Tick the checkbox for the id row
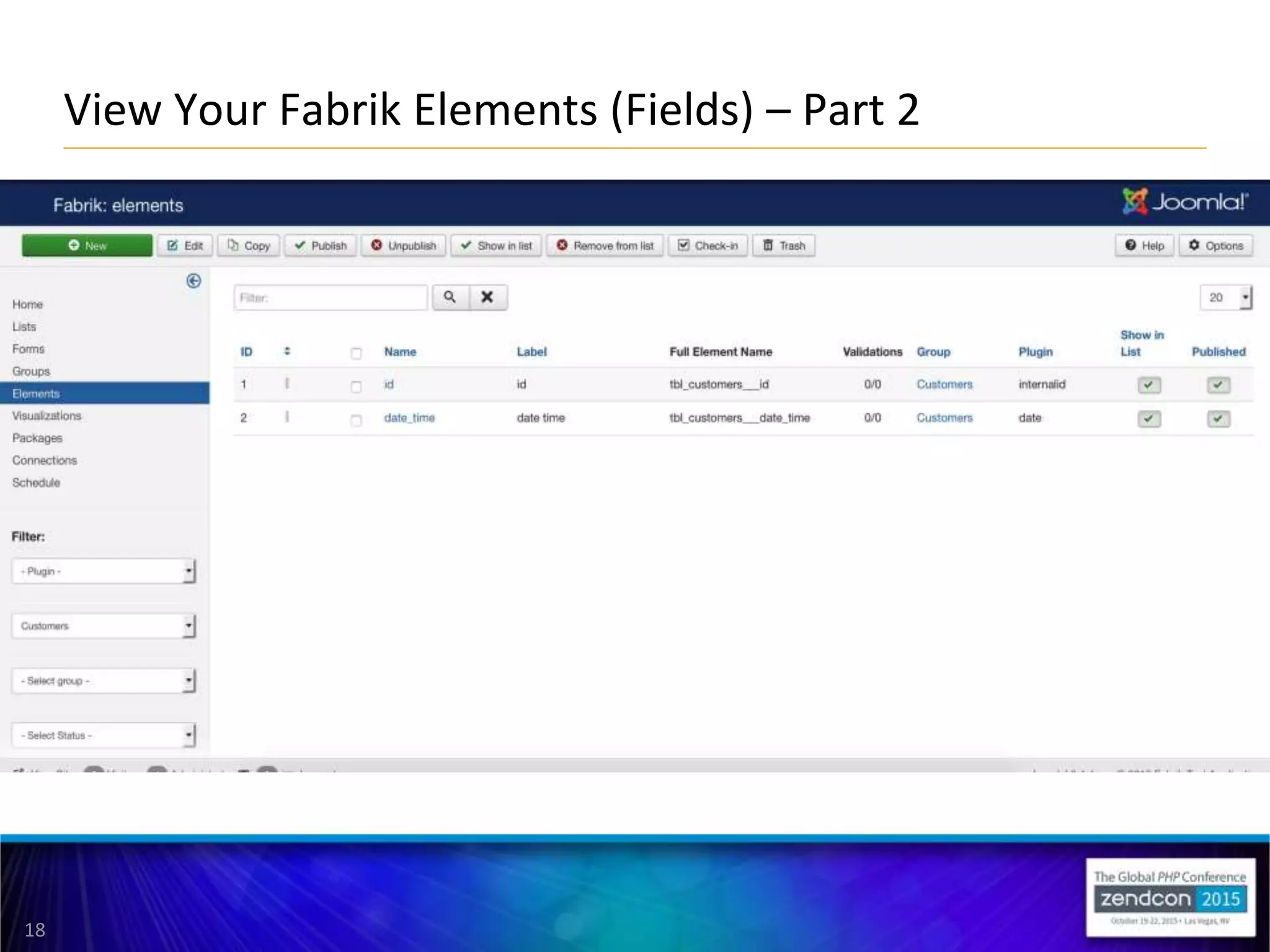 pos(356,387)
